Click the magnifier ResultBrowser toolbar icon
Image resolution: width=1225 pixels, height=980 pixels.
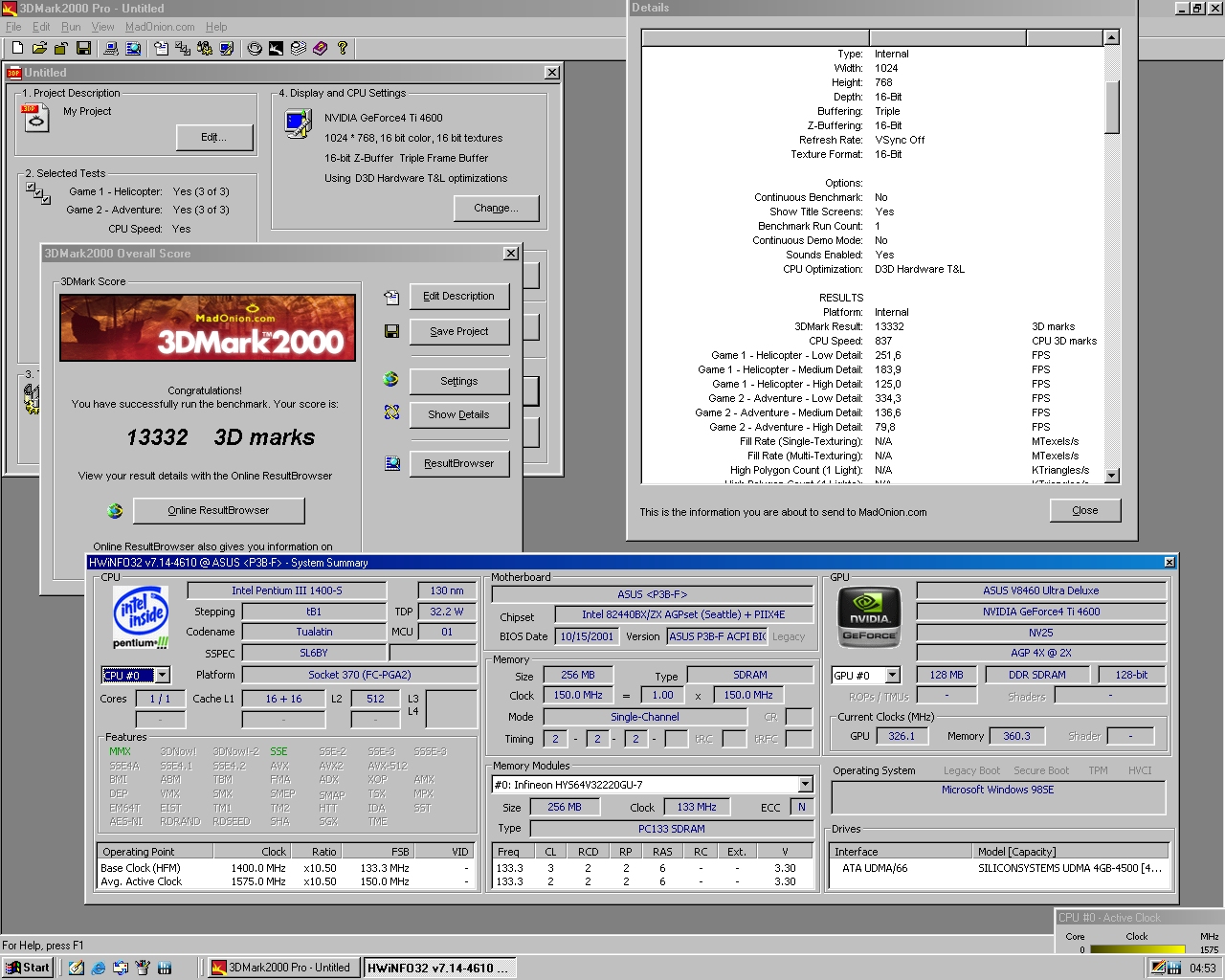click(x=133, y=48)
